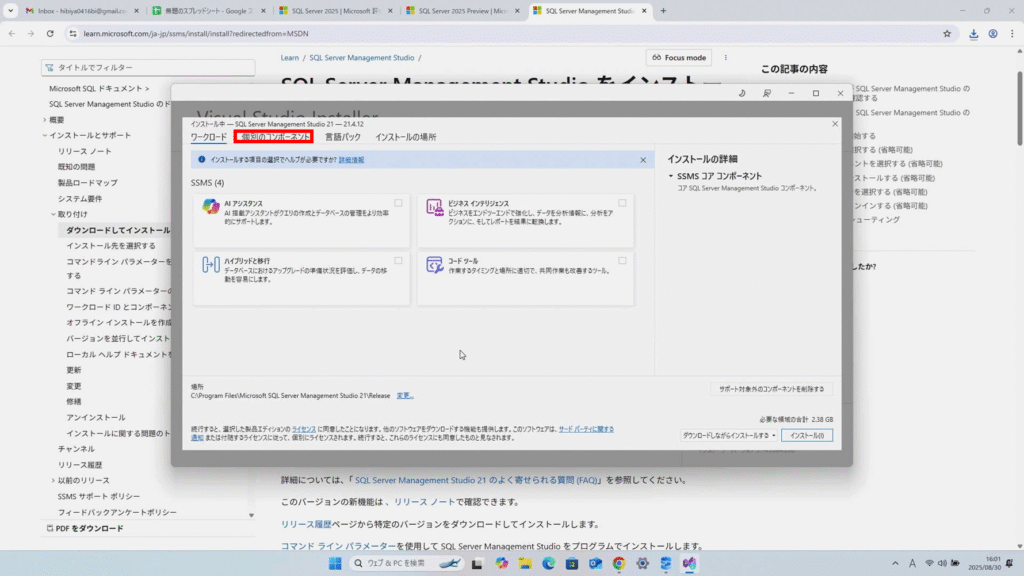Reload the browser page
The image size is (1024, 576).
coord(50,33)
